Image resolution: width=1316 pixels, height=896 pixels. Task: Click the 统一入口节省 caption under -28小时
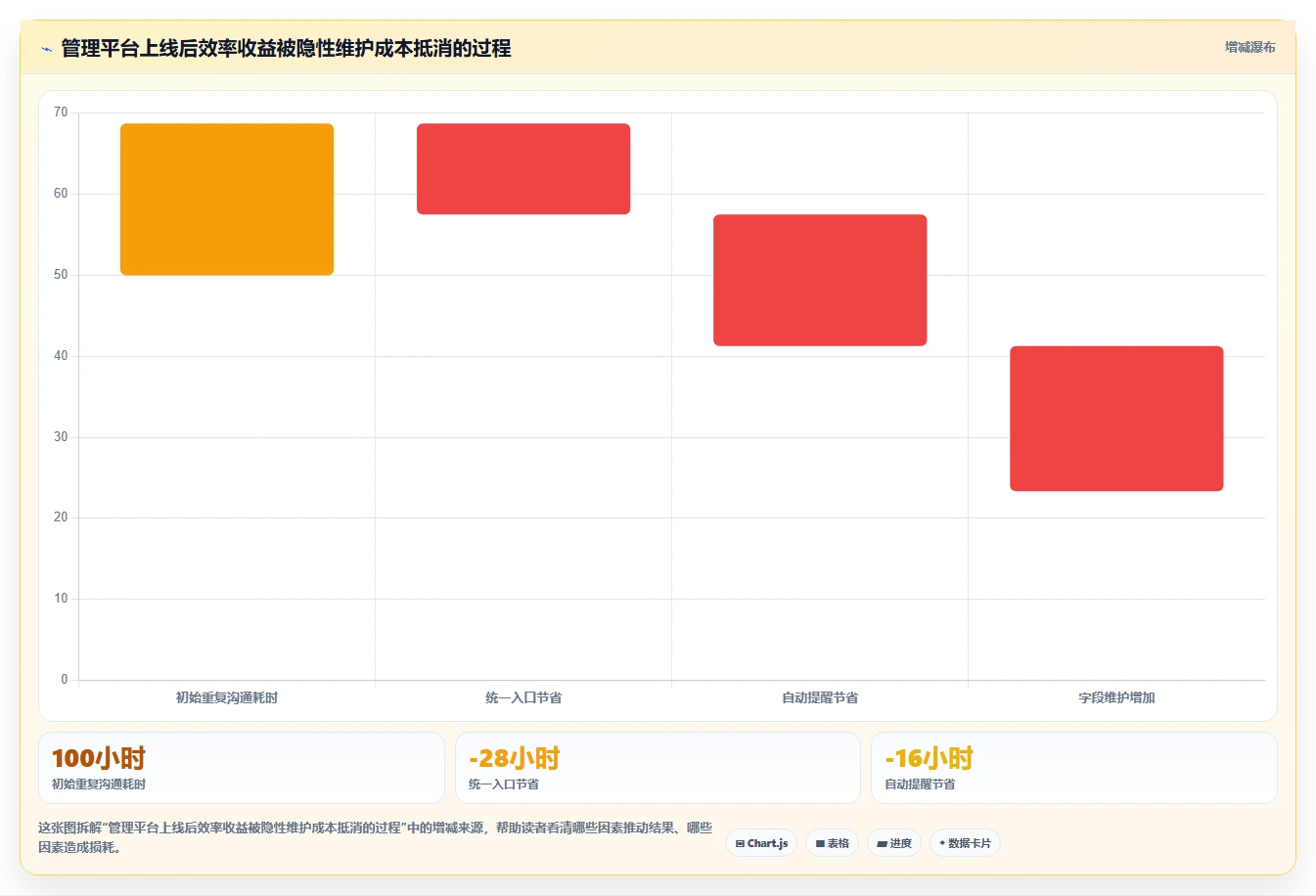click(504, 784)
